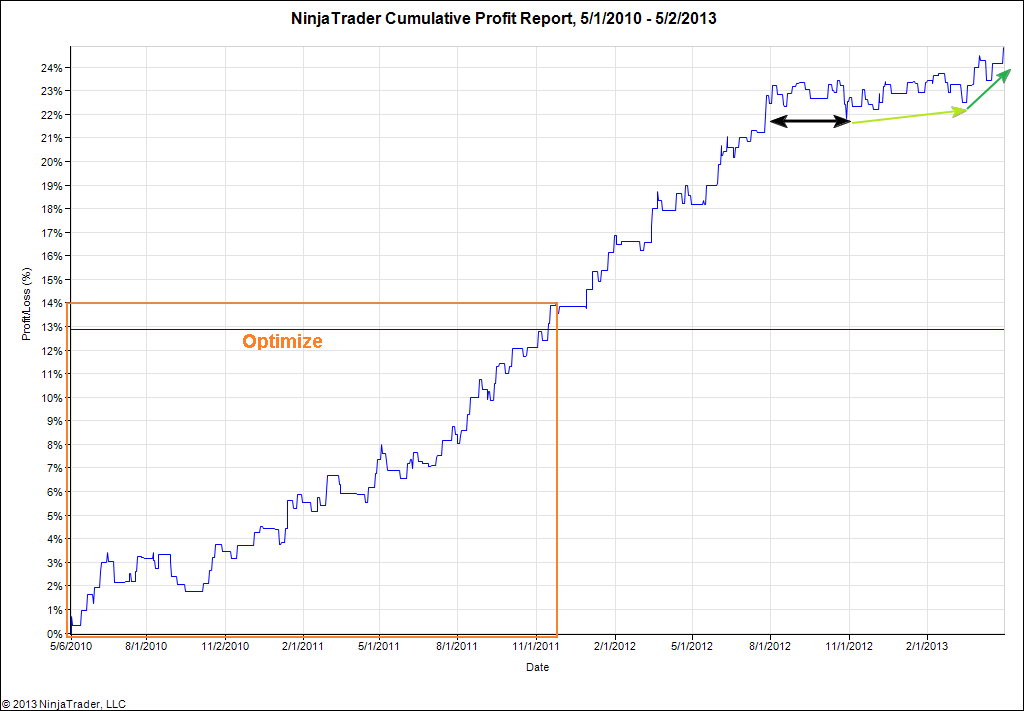Click the Date axis title
Viewport: 1024px width, 711px height.
pyautogui.click(x=537, y=667)
